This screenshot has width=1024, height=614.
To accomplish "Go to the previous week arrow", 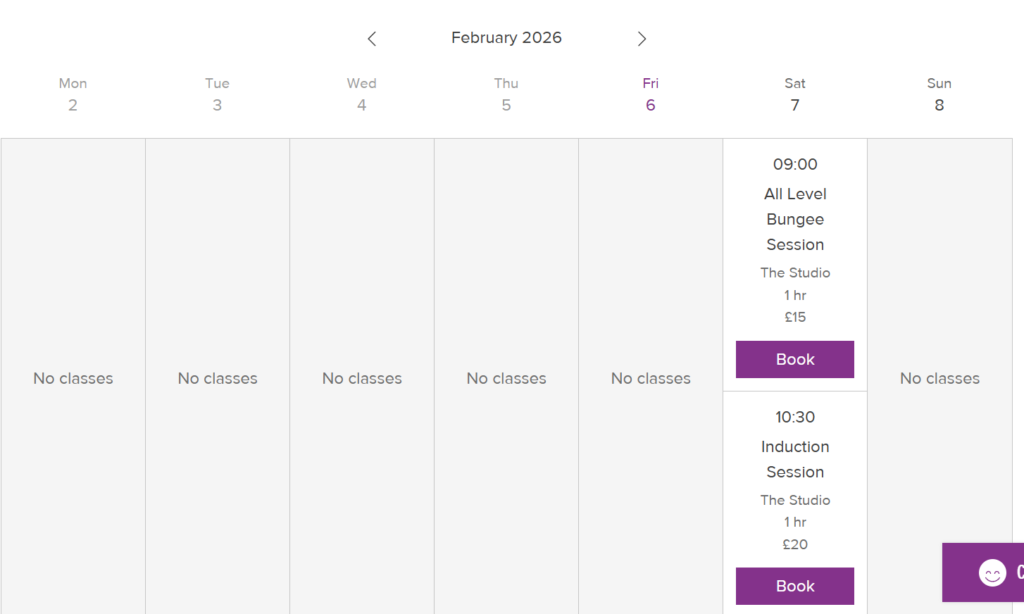I will click(372, 39).
